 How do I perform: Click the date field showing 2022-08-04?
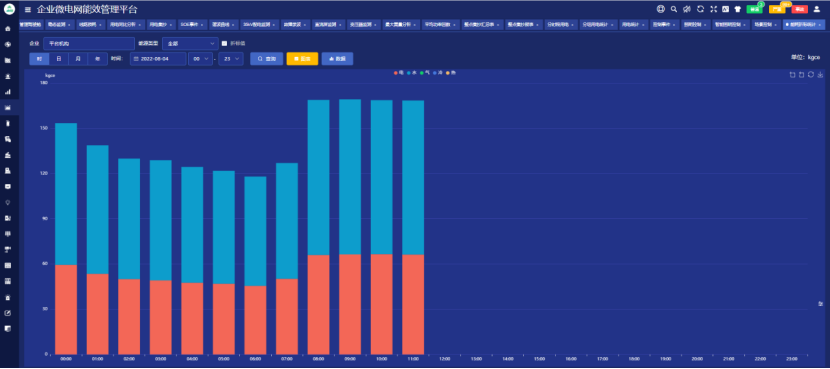[x=158, y=59]
